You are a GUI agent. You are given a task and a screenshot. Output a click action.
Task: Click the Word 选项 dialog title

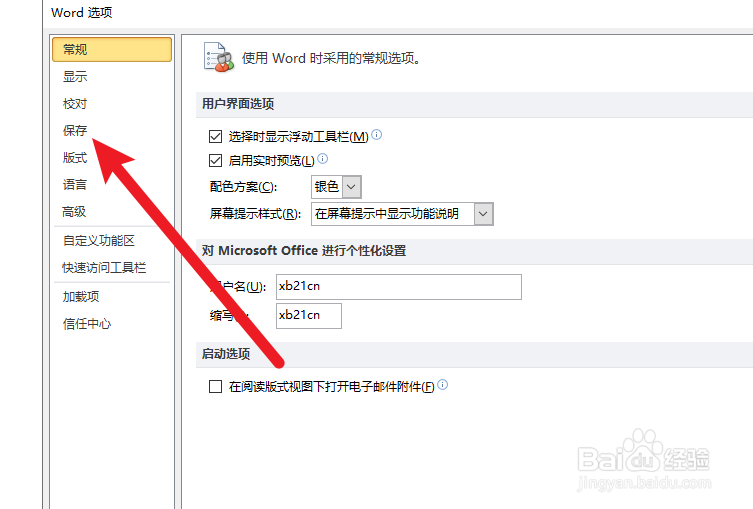[82, 12]
